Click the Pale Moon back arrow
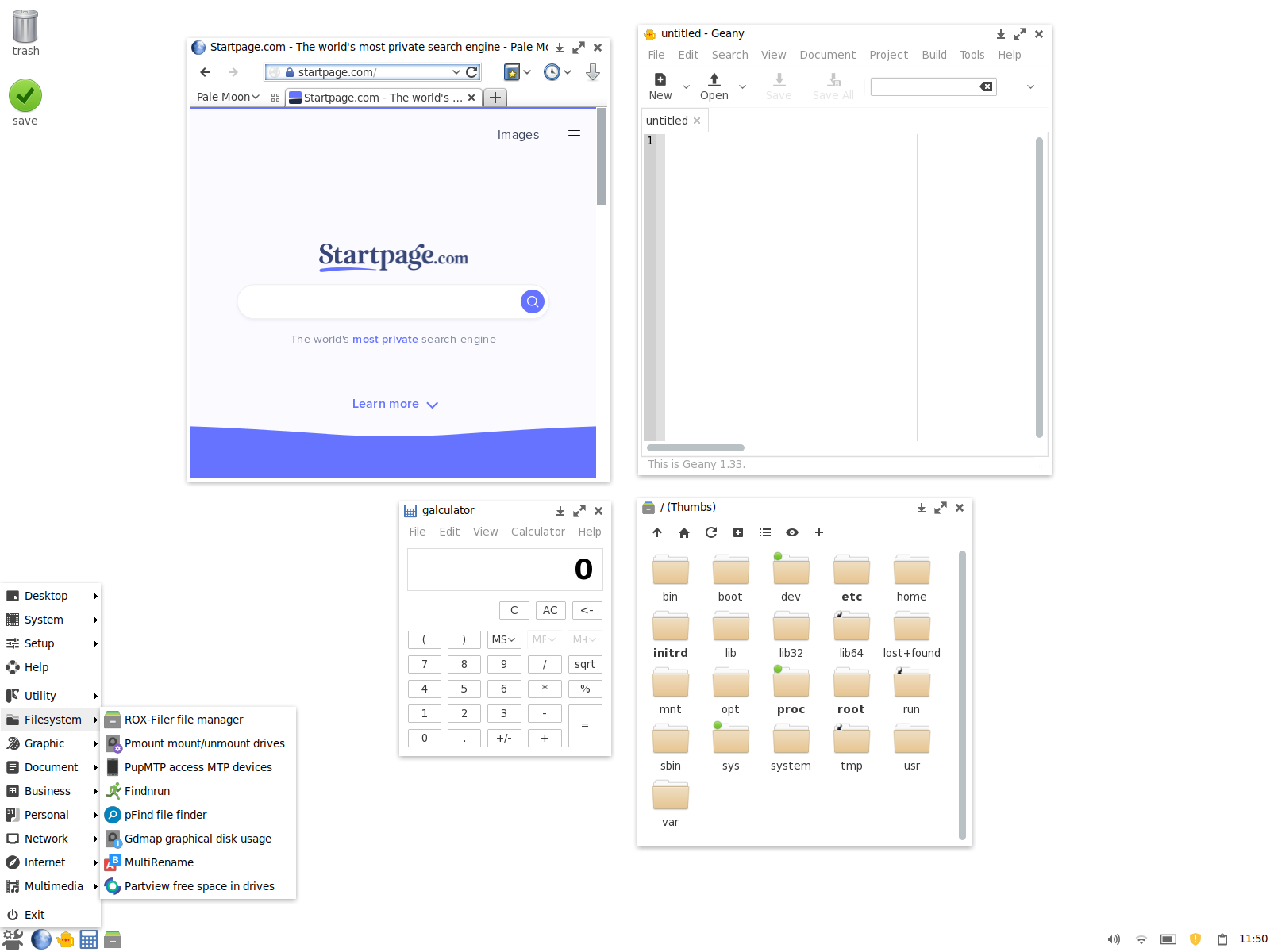 click(206, 72)
